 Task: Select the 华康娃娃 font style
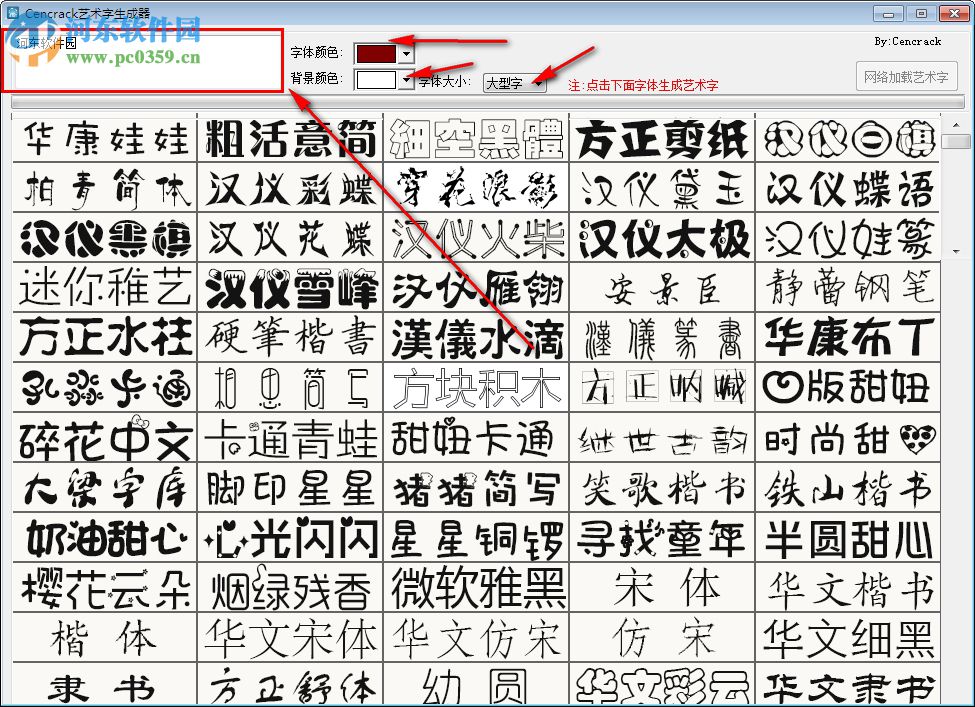point(103,139)
